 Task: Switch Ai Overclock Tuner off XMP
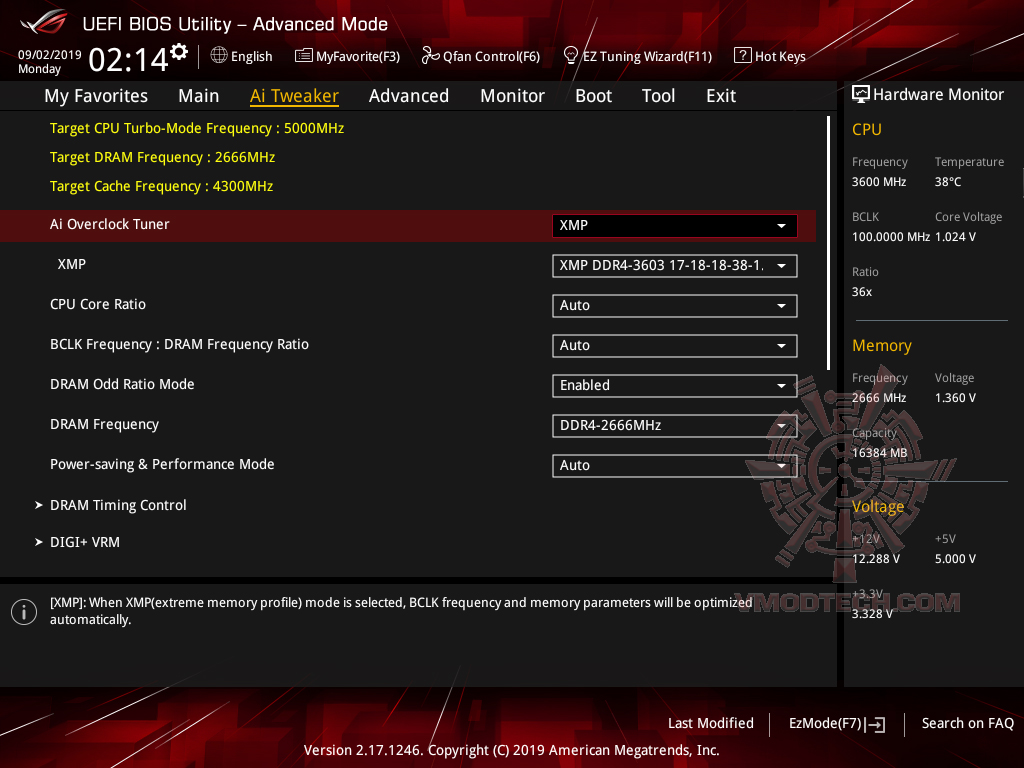click(674, 226)
